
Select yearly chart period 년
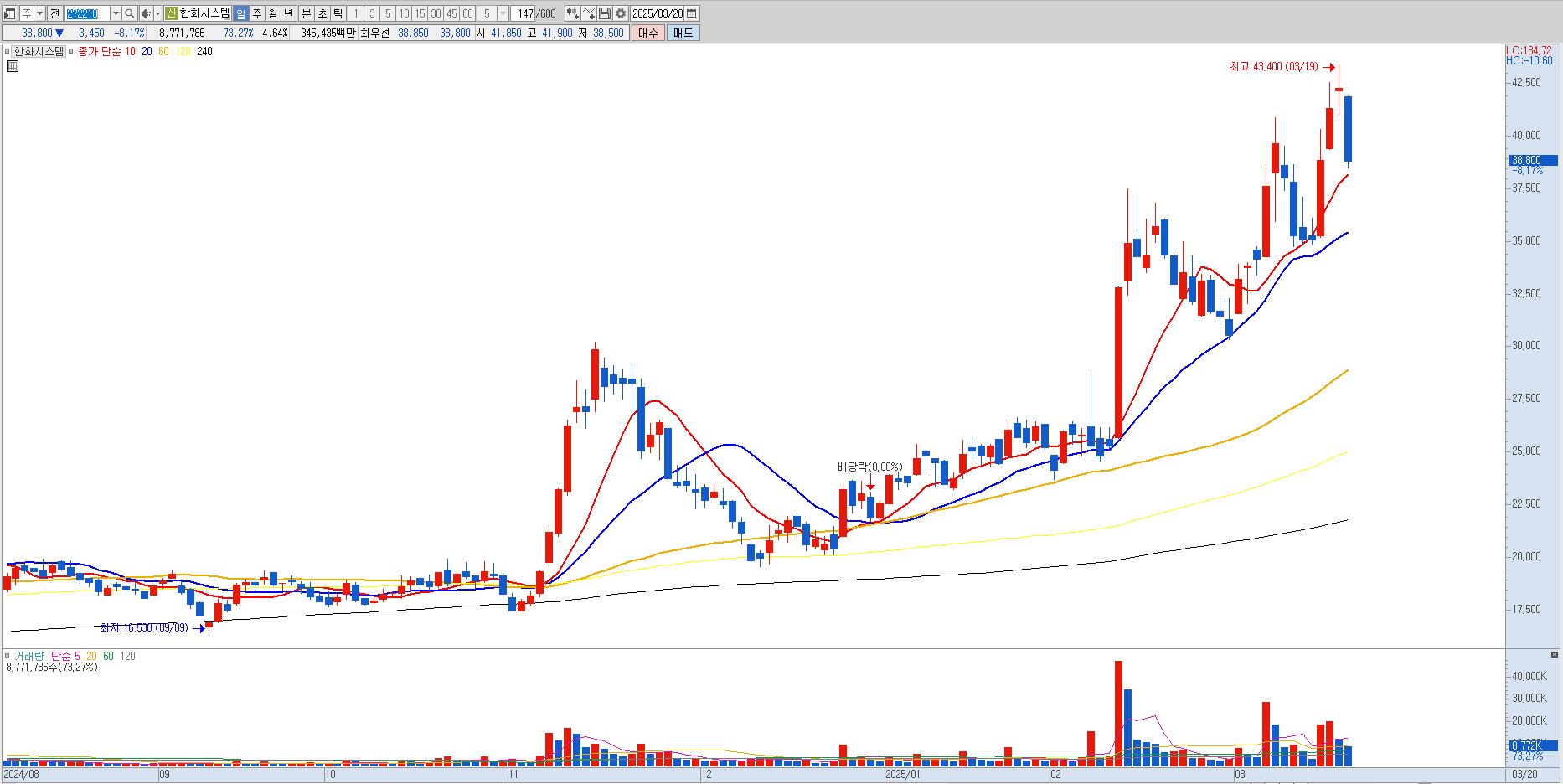click(x=288, y=13)
